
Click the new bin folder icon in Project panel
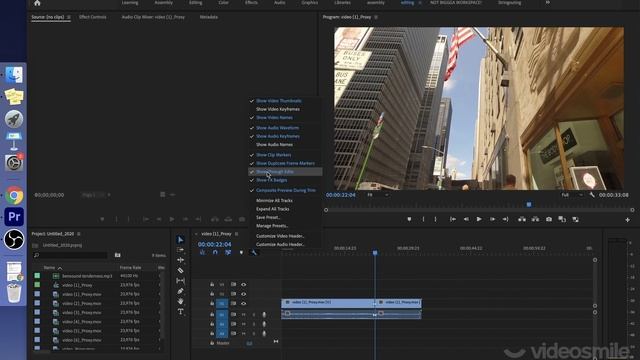tap(118, 255)
